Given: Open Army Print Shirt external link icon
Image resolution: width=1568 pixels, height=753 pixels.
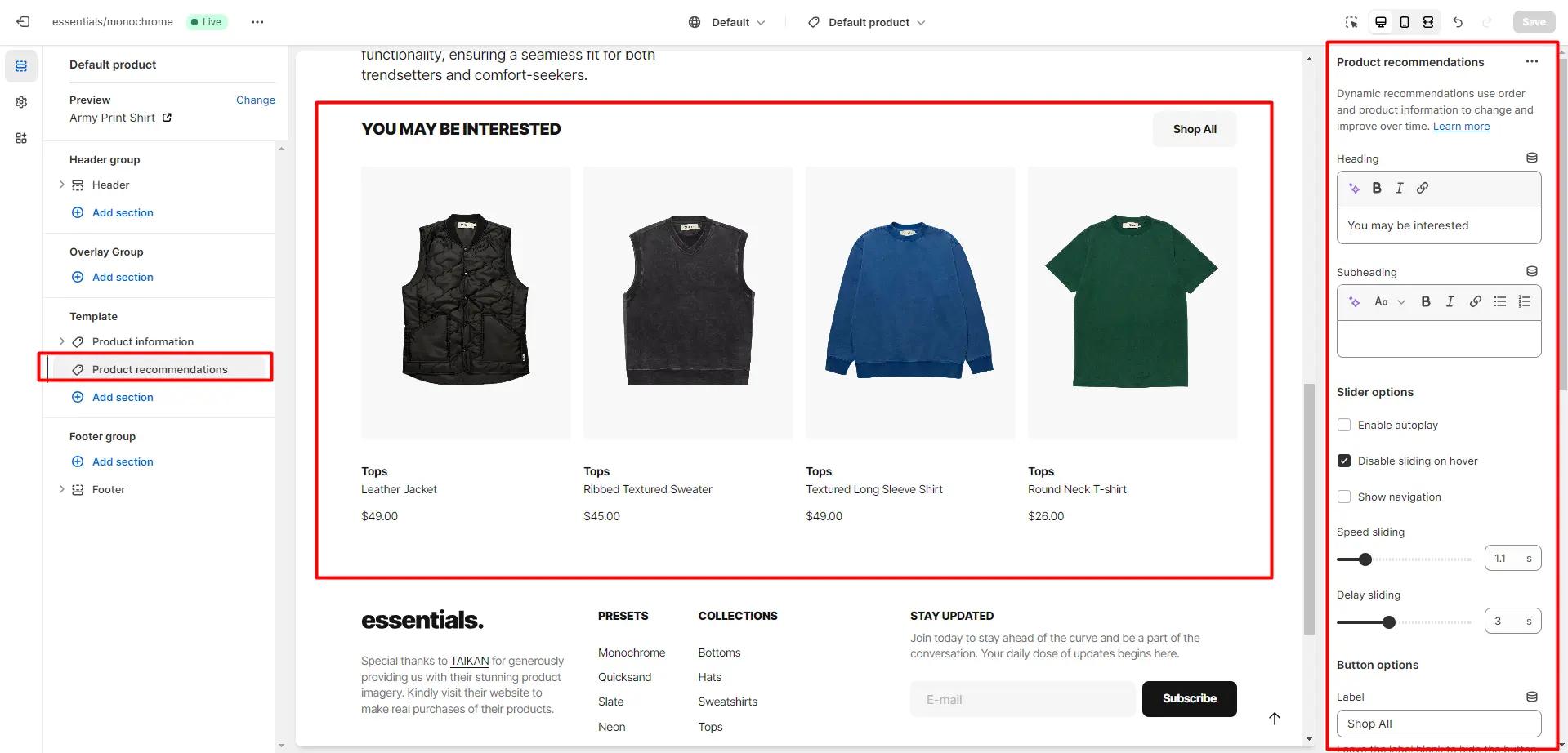Looking at the screenshot, I should tap(167, 118).
